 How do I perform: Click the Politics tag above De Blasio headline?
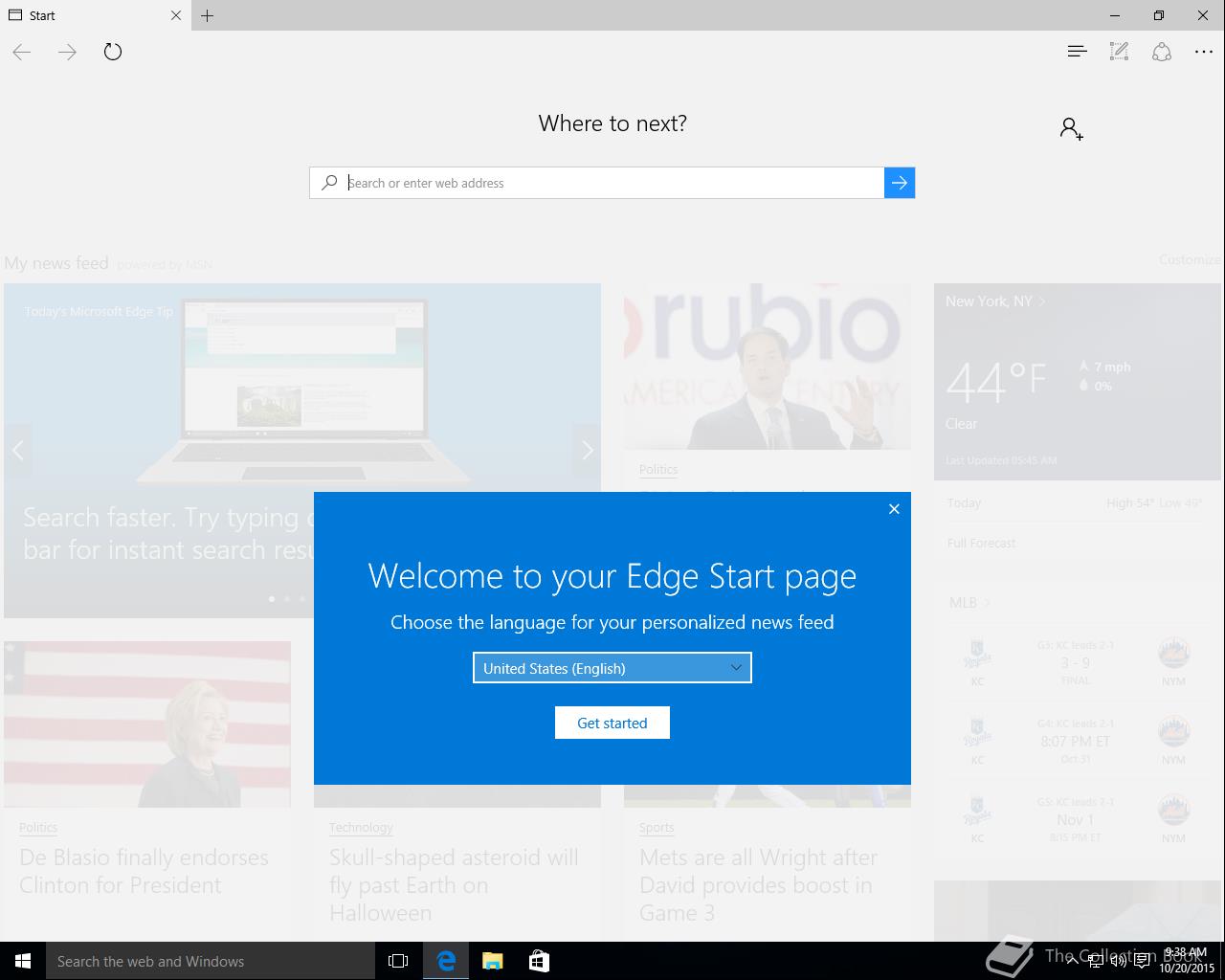(x=38, y=827)
